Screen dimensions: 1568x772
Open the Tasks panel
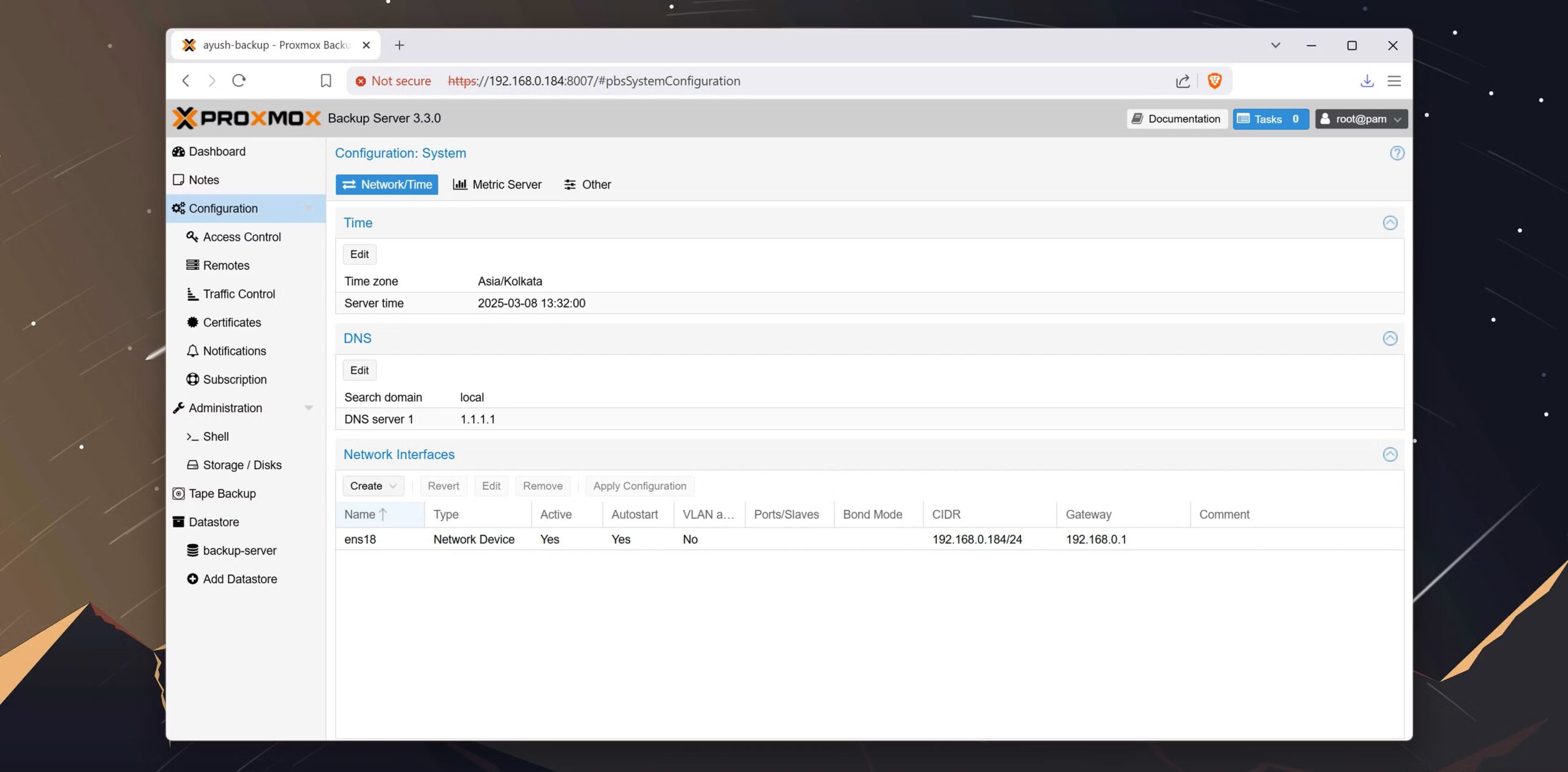[1270, 118]
